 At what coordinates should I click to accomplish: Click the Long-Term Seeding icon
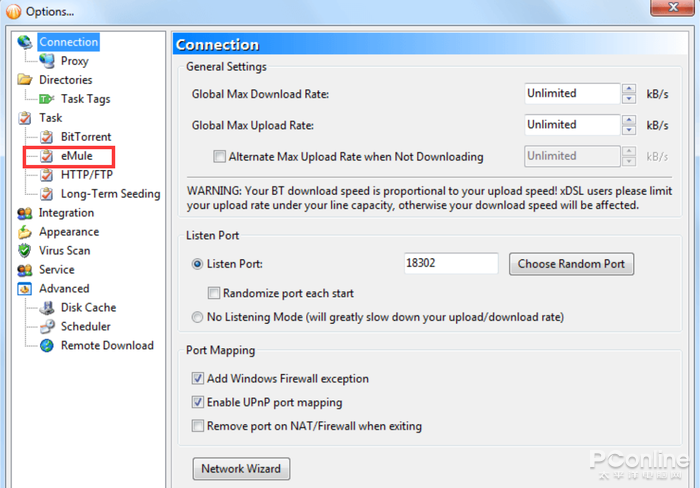(46, 194)
